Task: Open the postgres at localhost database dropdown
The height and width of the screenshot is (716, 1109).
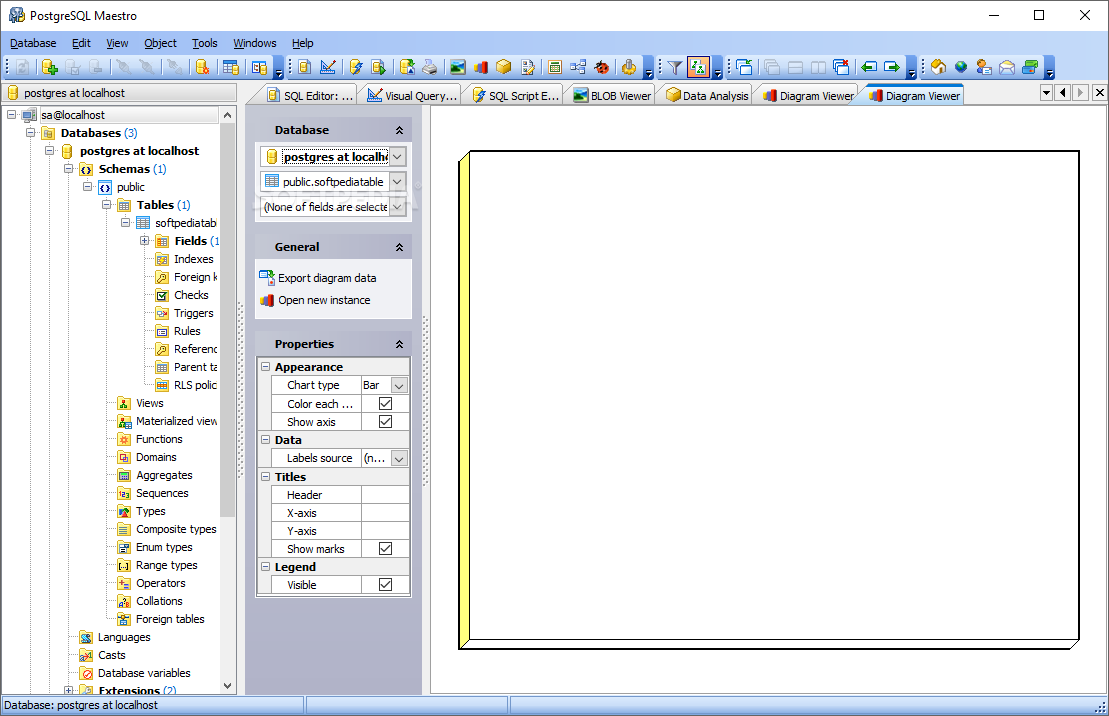Action: 397,157
